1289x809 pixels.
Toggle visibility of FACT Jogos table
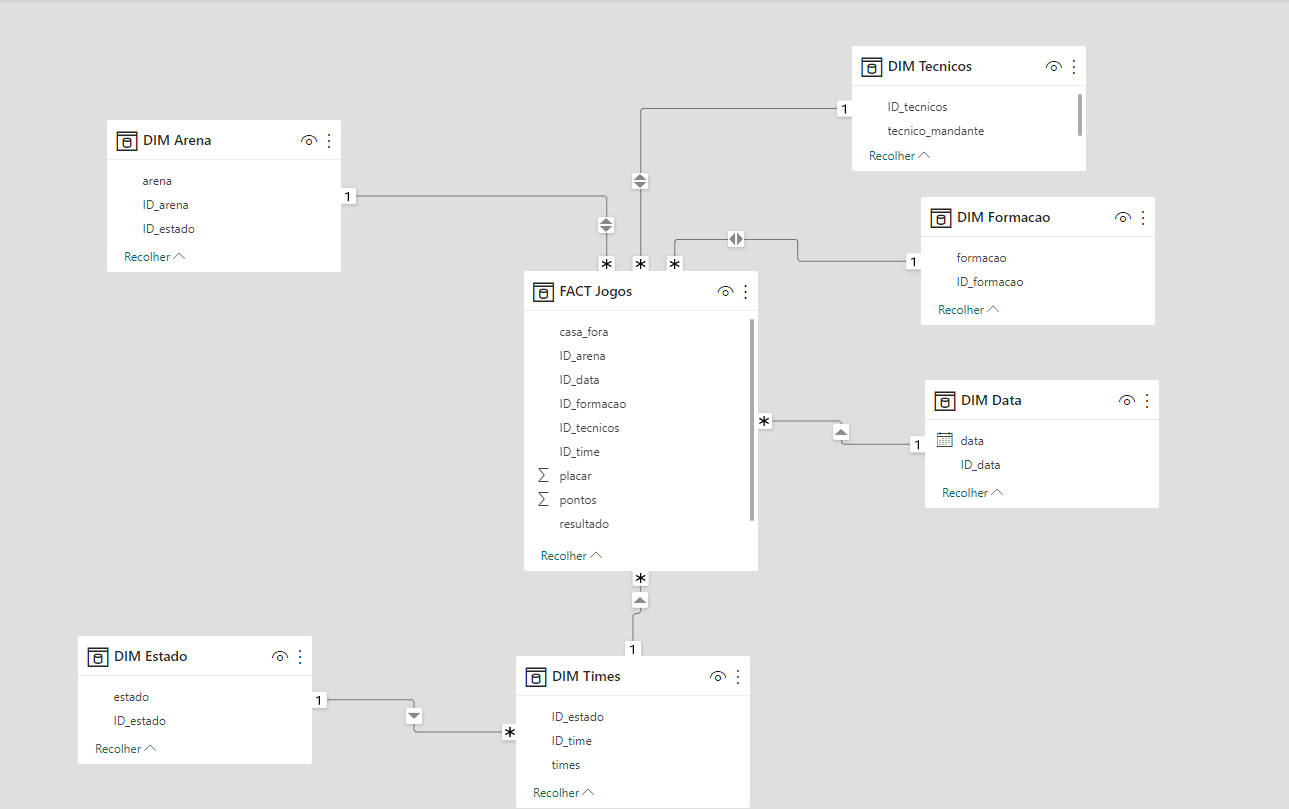coord(725,292)
